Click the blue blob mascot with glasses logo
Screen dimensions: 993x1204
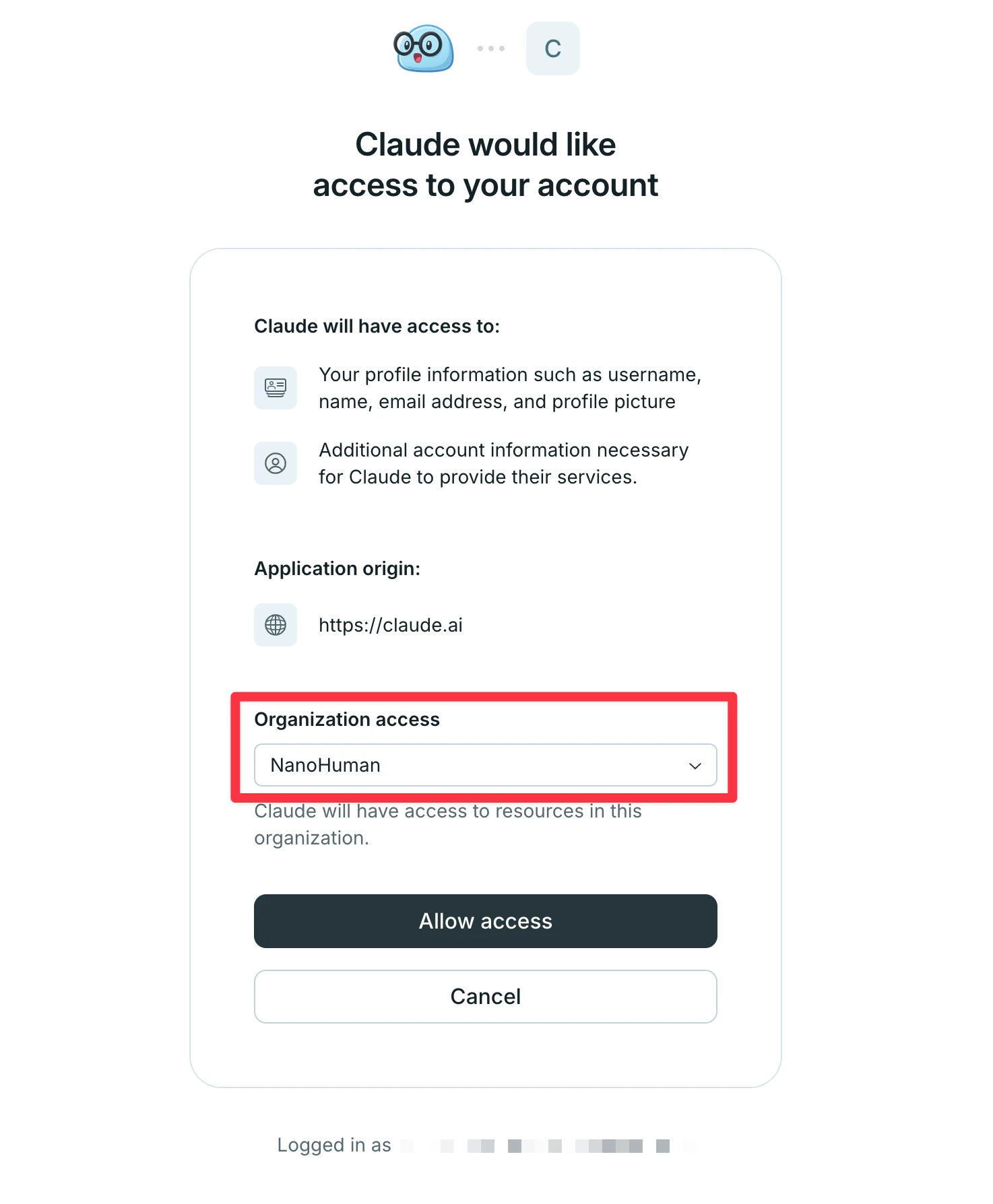(423, 48)
